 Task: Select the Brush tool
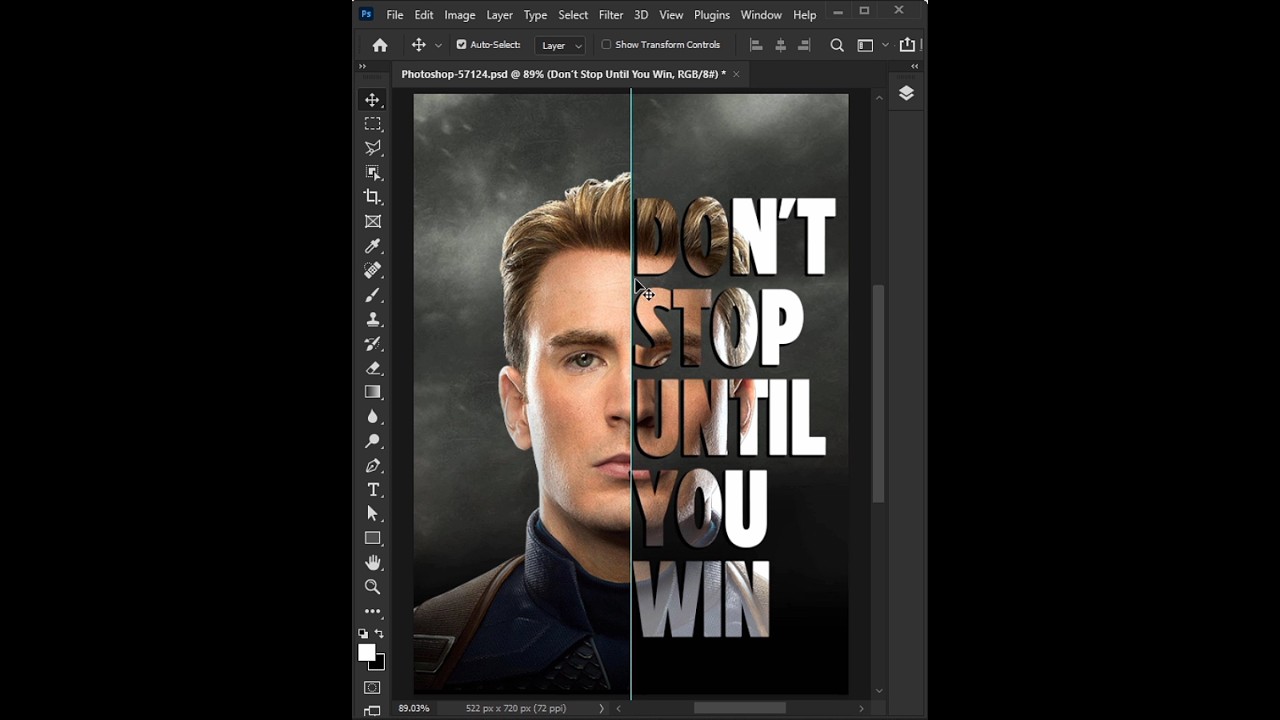pos(372,295)
